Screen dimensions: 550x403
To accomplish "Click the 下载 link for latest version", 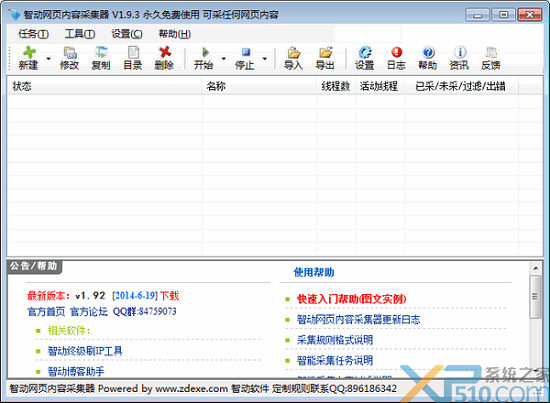I will tap(169, 296).
